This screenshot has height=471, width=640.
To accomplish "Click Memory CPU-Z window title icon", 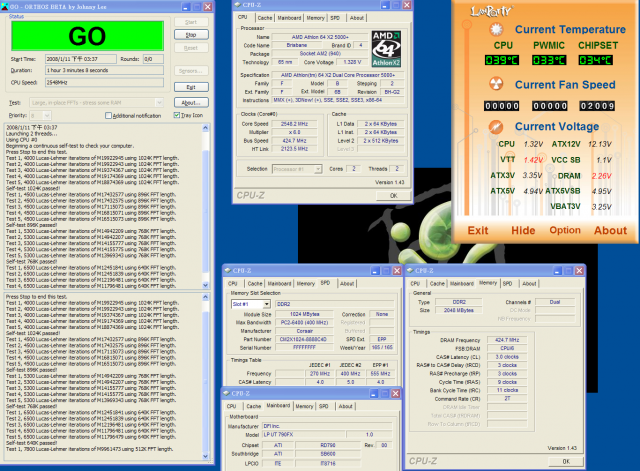I will point(410,271).
